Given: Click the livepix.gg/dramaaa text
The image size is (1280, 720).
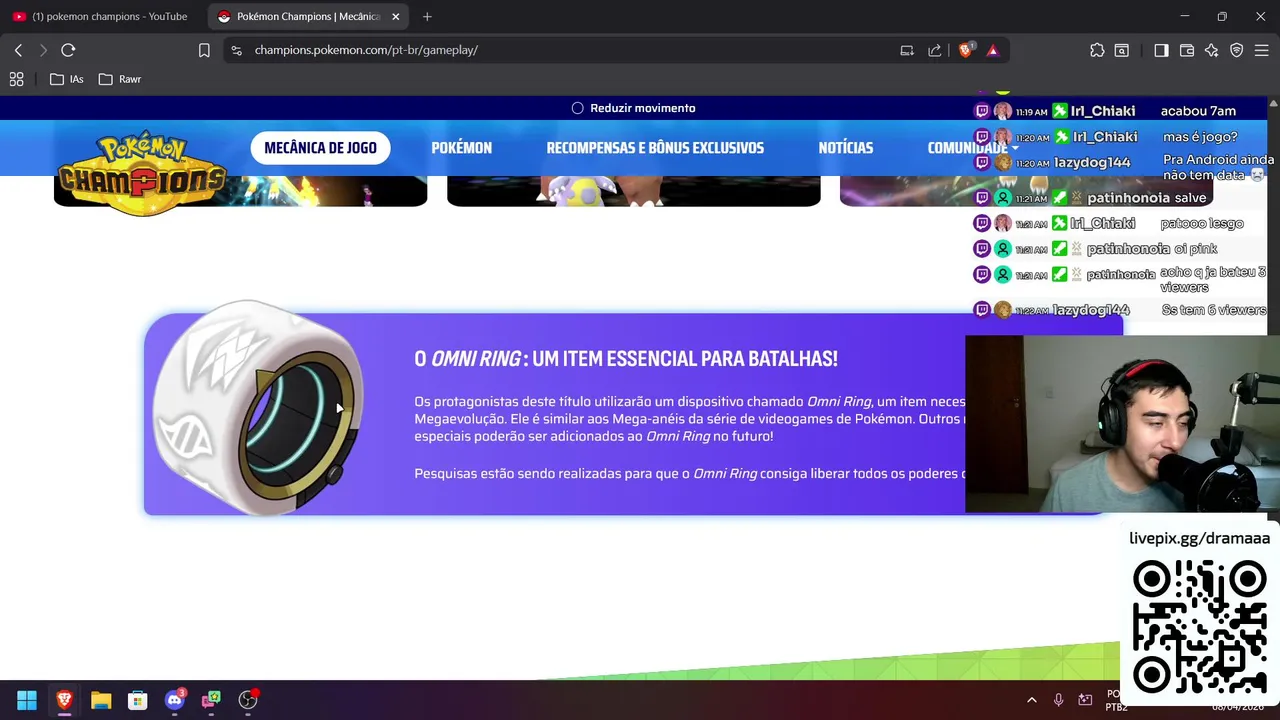Looking at the screenshot, I should tap(1199, 538).
